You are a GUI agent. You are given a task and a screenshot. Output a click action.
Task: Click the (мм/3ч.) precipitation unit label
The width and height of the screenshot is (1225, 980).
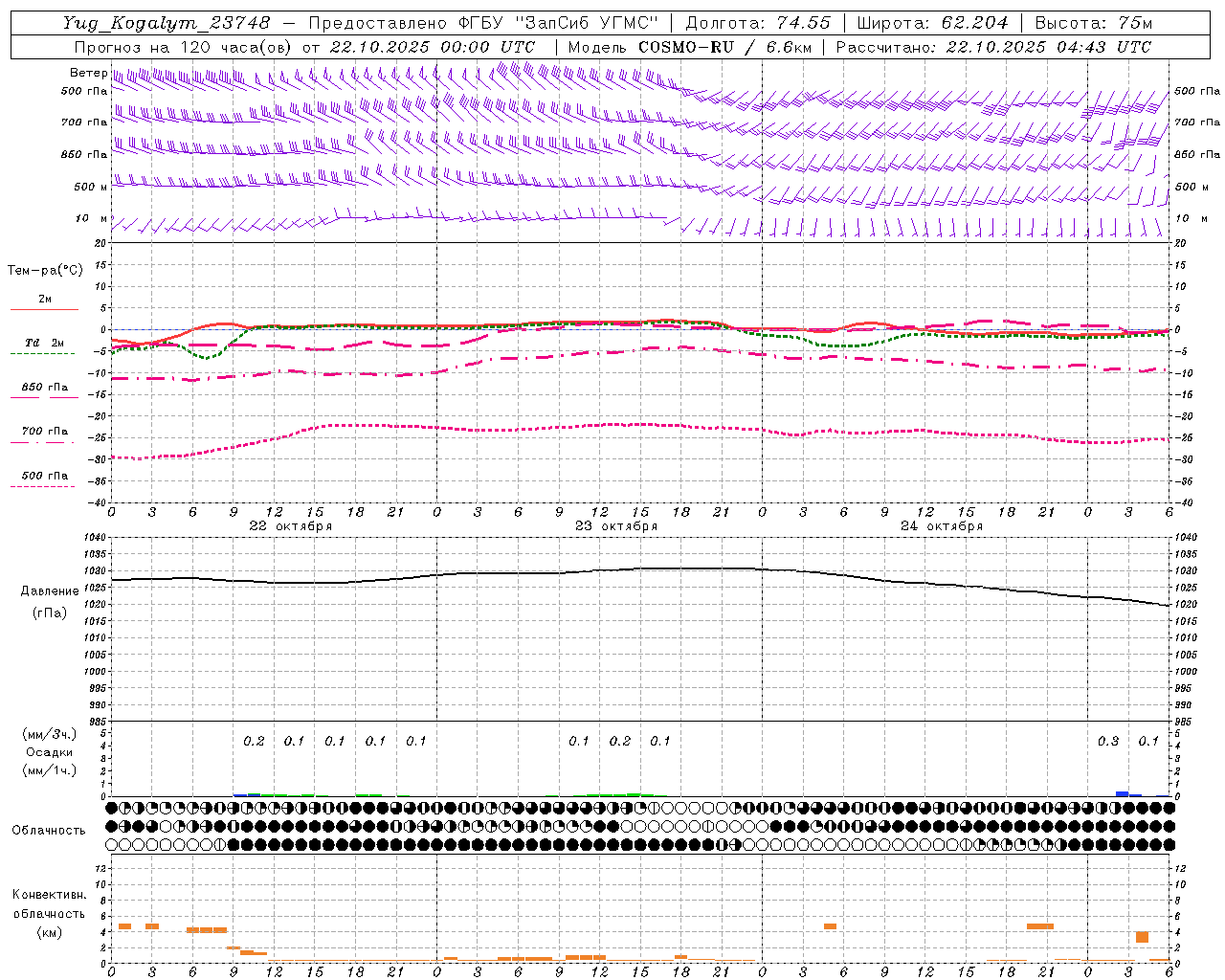pos(50,734)
